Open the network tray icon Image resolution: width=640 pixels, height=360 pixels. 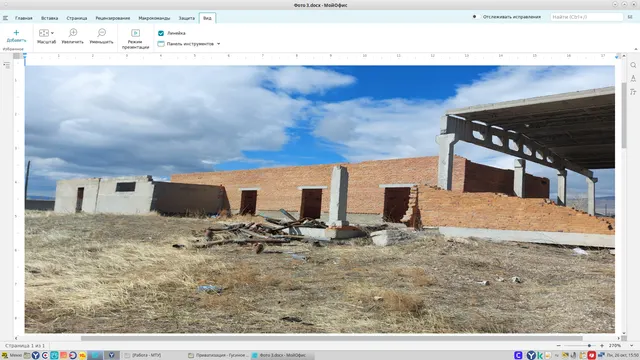click(x=601, y=355)
